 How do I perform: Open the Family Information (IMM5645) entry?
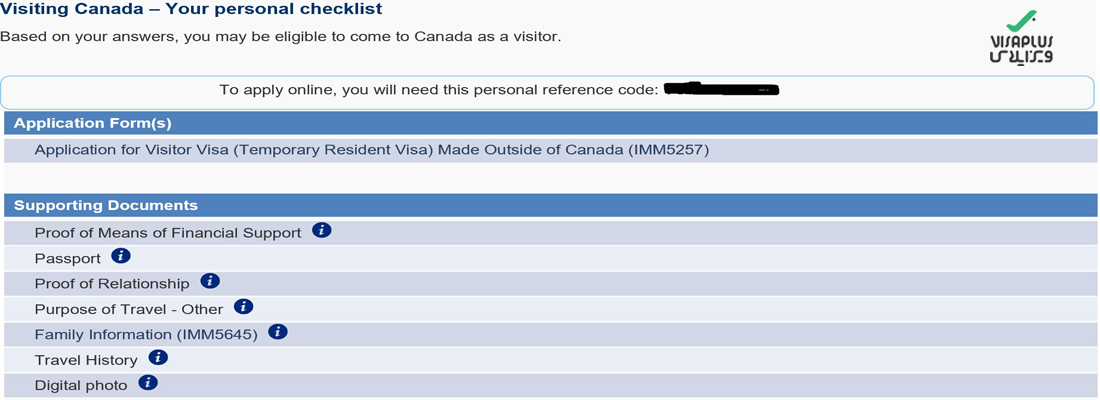[x=146, y=334]
